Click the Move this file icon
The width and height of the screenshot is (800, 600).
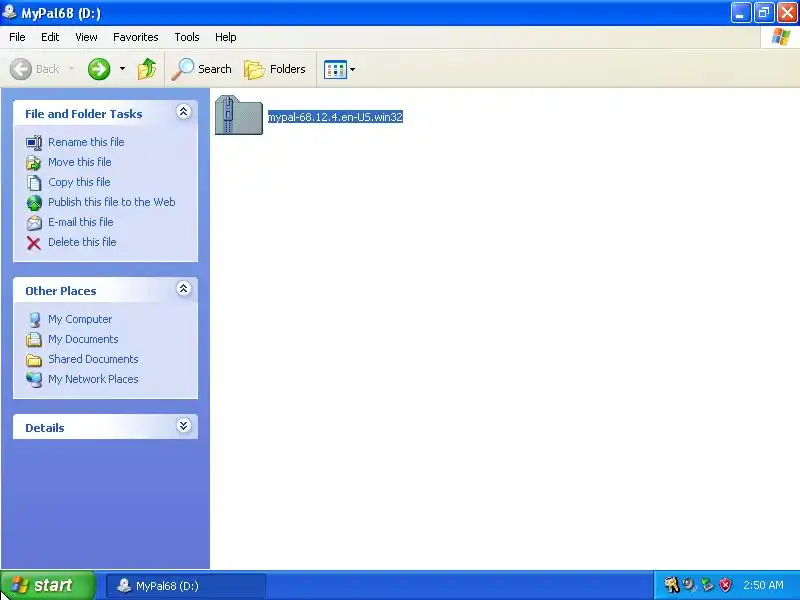point(34,162)
